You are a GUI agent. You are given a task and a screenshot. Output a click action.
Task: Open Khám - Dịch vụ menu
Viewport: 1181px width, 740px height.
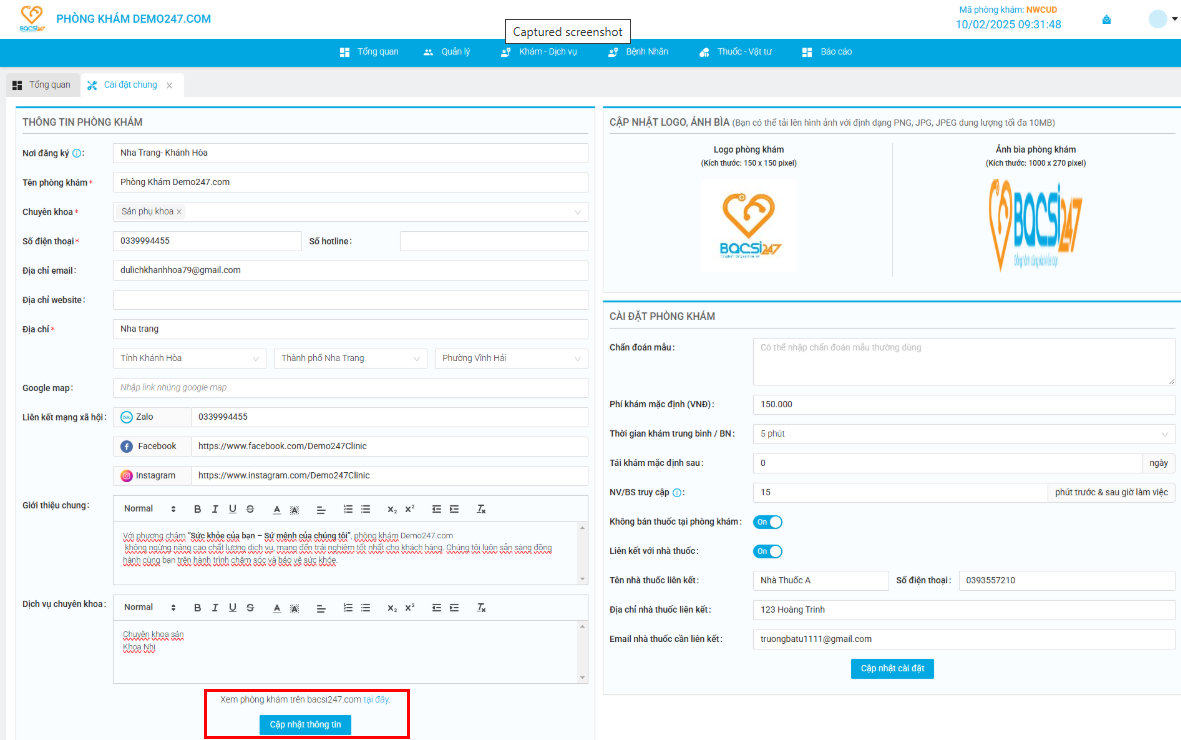pyautogui.click(x=539, y=52)
